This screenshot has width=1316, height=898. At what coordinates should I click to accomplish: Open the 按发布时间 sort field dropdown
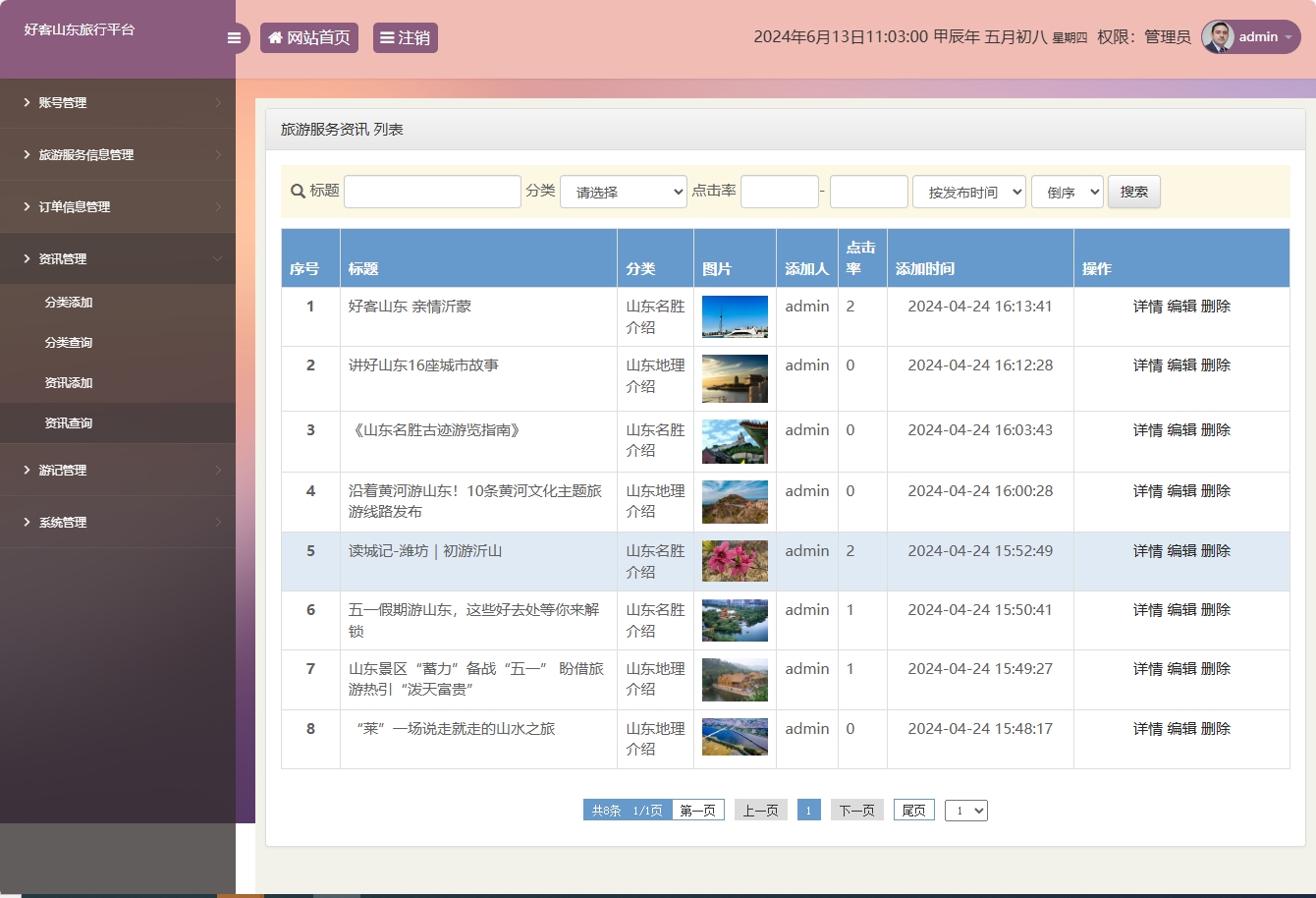coord(968,191)
